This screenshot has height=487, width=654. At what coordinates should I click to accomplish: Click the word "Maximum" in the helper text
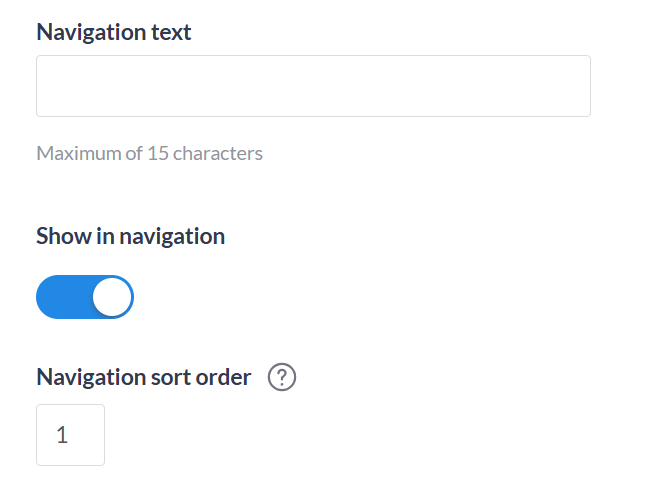pos(78,153)
